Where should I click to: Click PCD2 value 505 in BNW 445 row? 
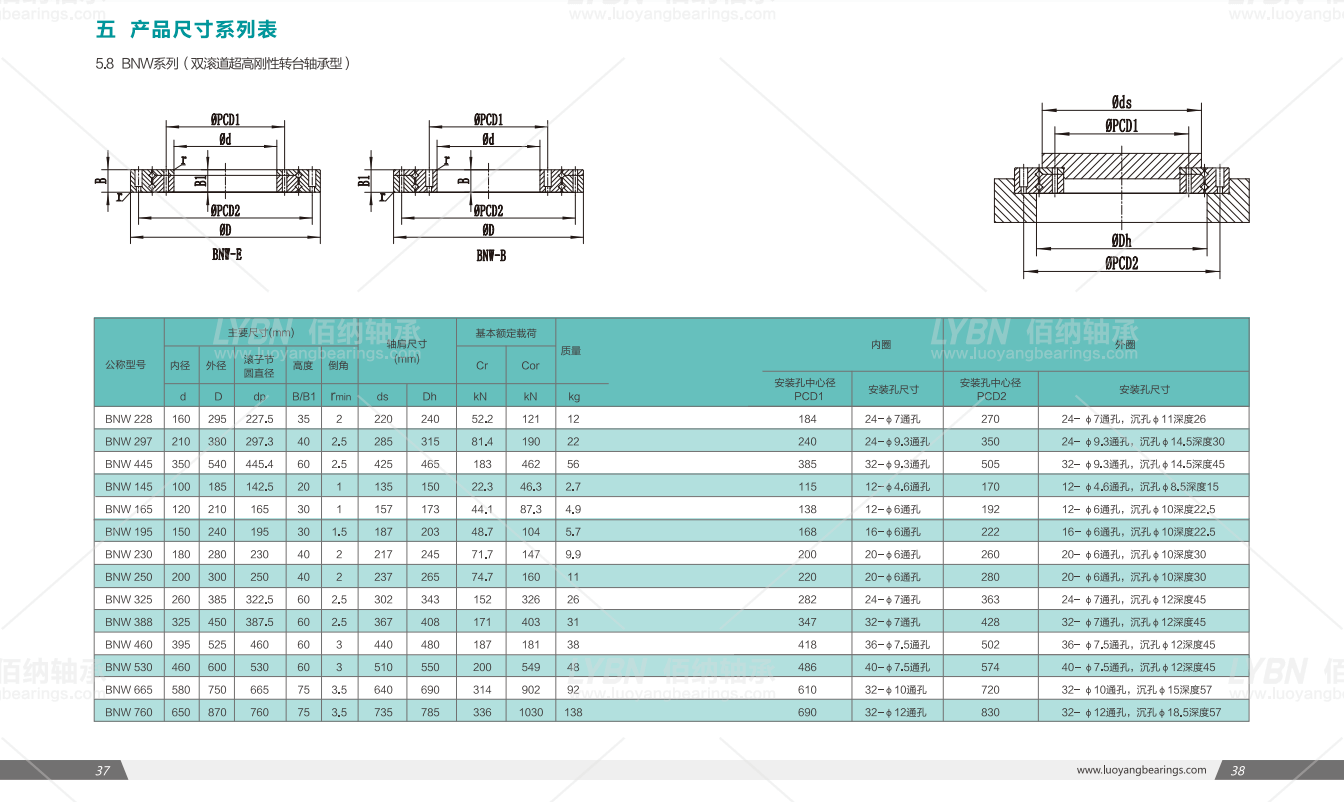point(990,464)
